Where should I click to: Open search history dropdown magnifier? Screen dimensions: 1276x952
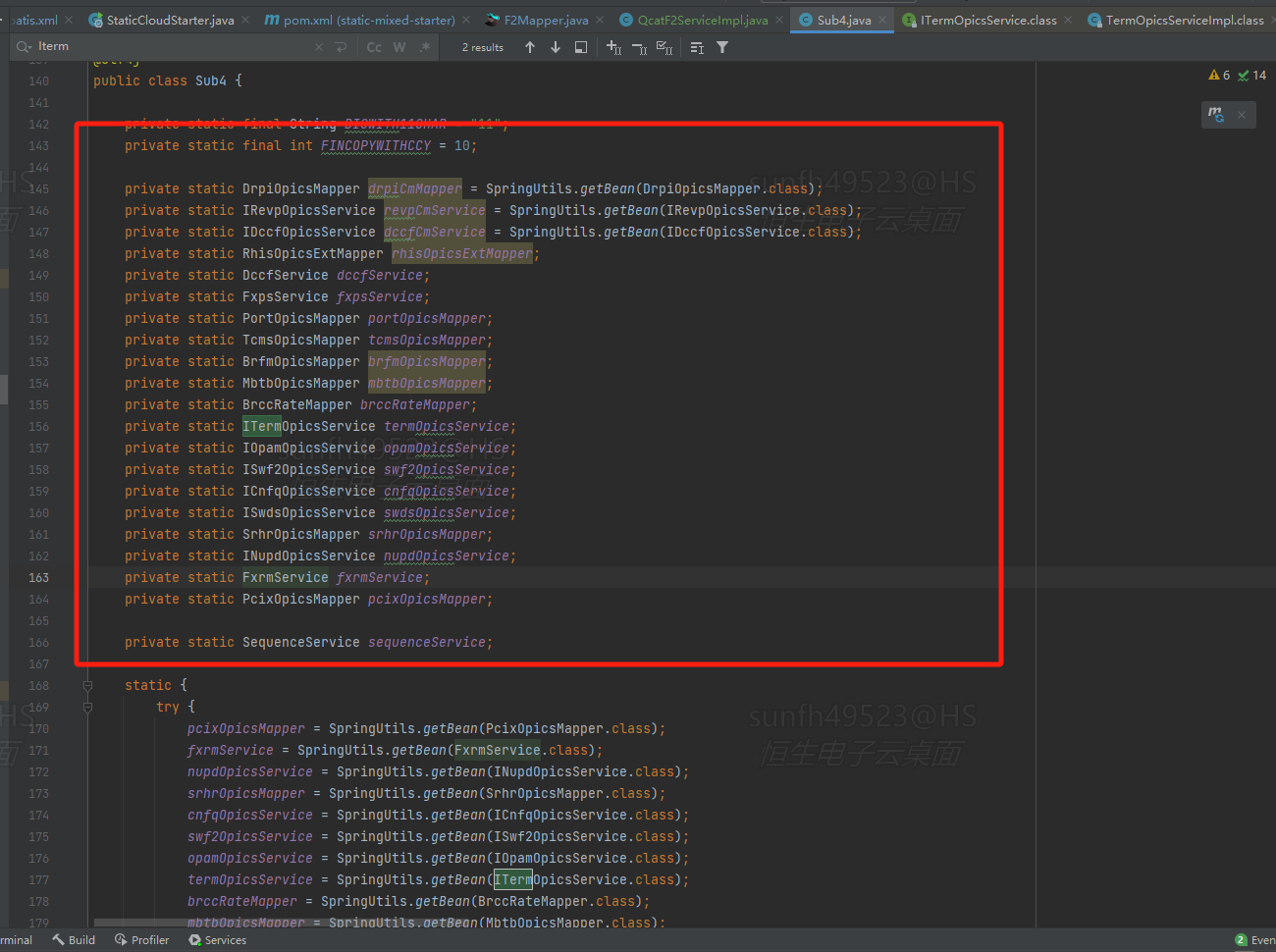(x=24, y=47)
